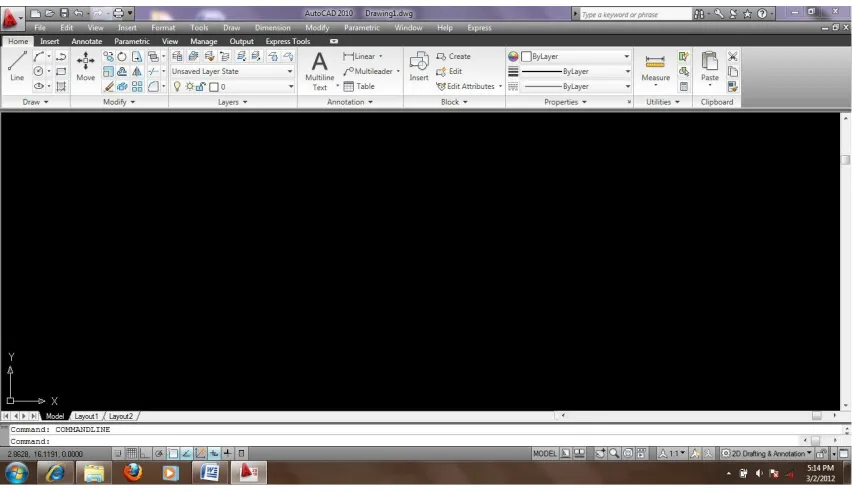Toggle Polar Tracking in status bar
854x492 pixels.
159,454
